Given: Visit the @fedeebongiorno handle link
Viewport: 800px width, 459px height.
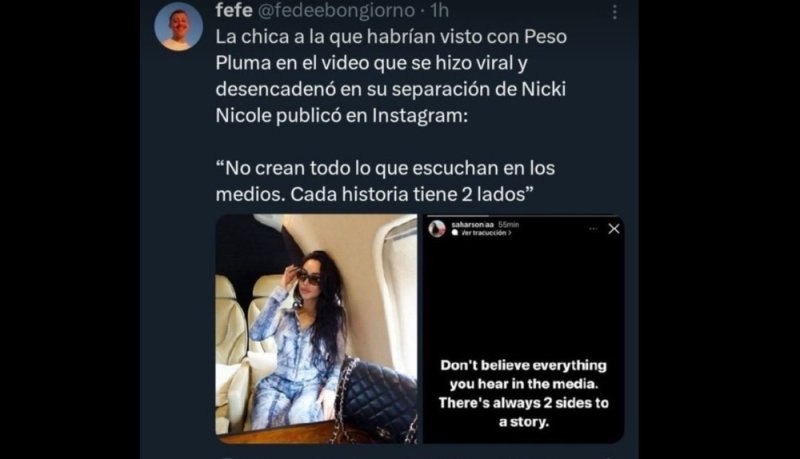Looking at the screenshot, I should 336,11.
